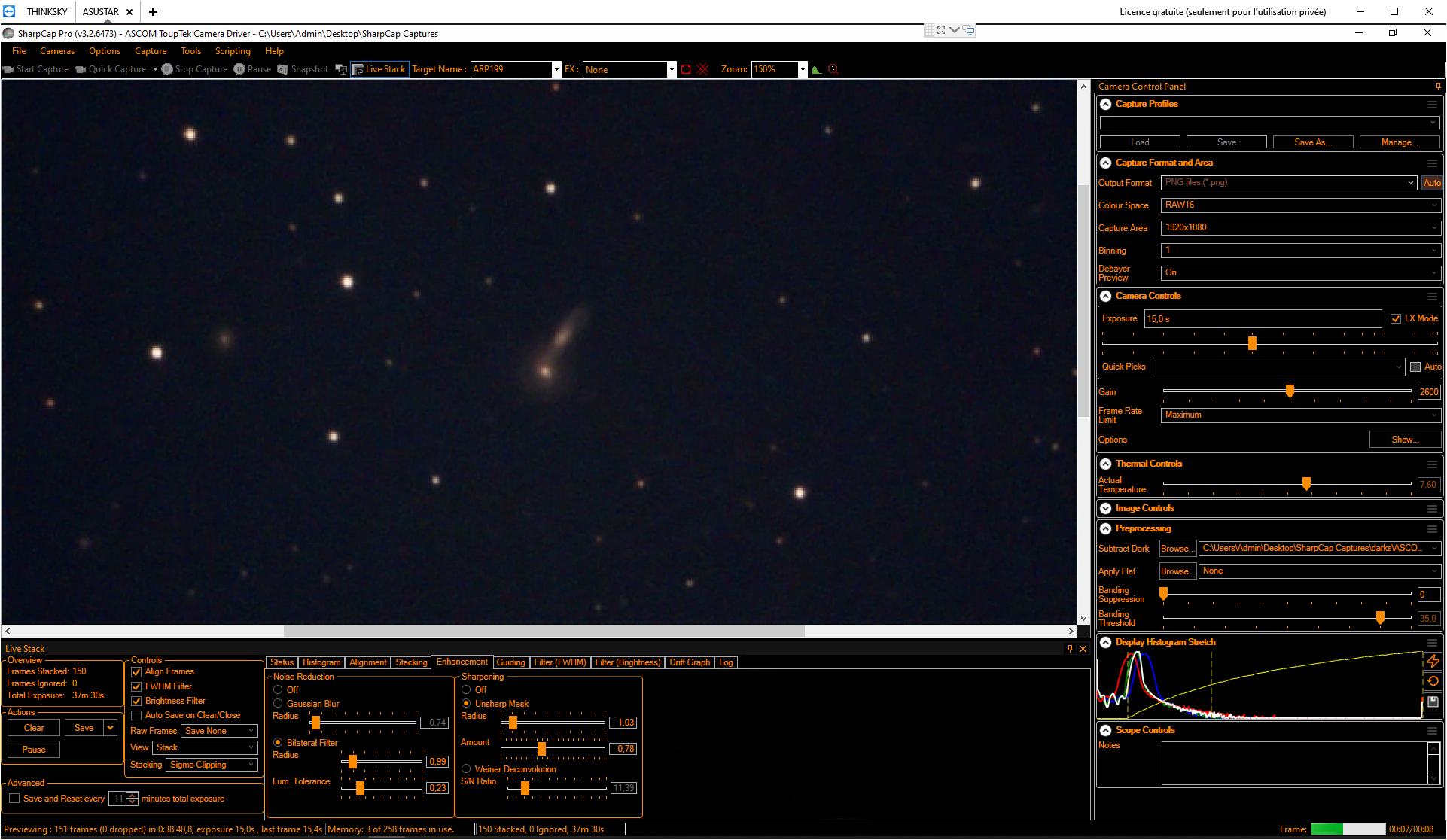
Task: Click the Load profile button
Action: pos(1140,142)
